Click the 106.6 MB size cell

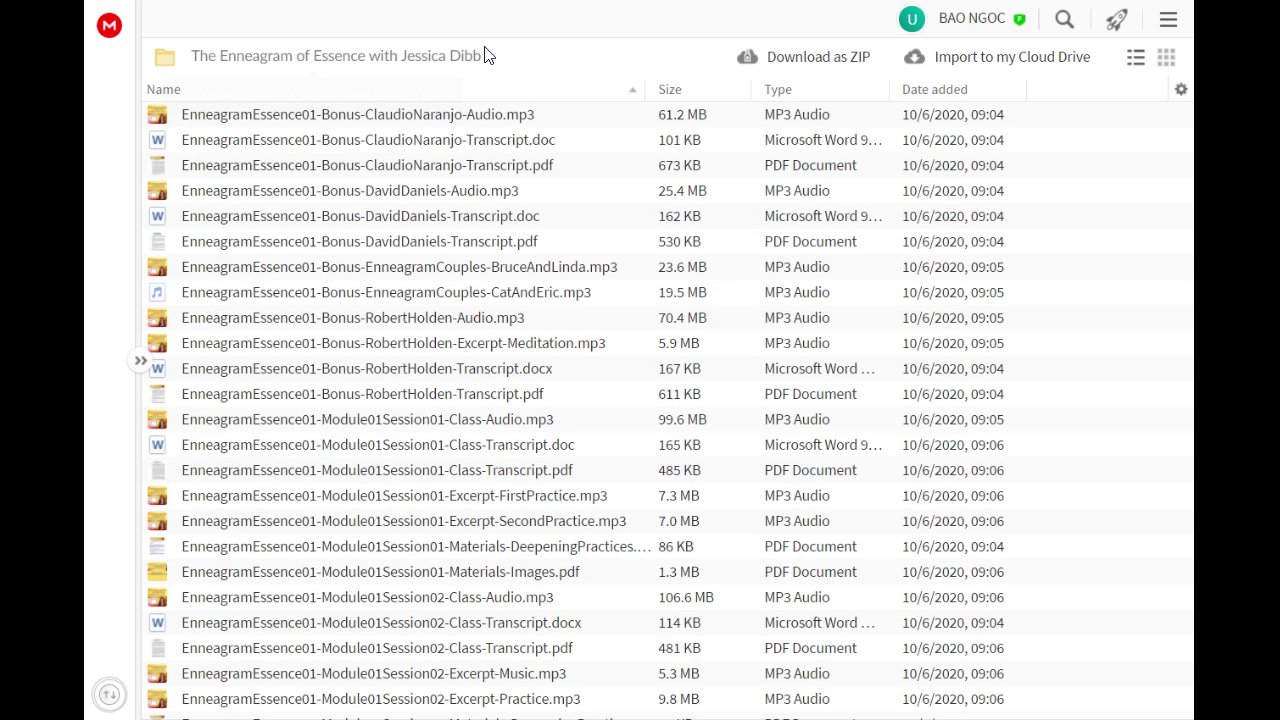pyautogui.click(x=686, y=598)
